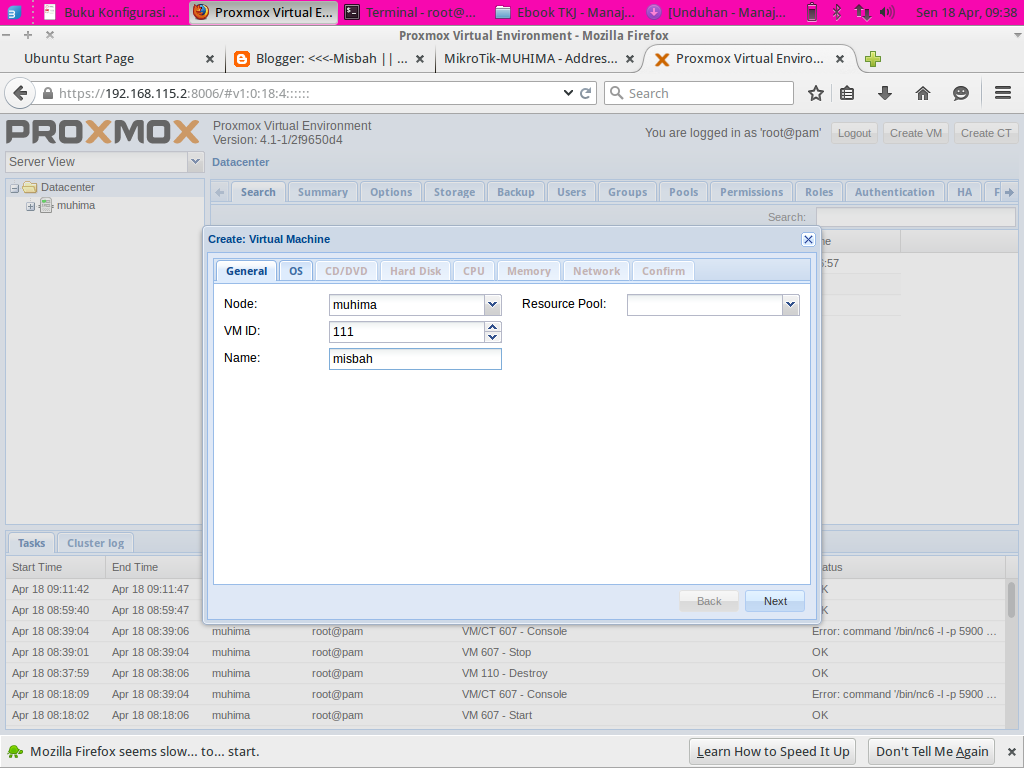Viewport: 1024px width, 768px height.
Task: Open the bookmarks list icon
Action: pyautogui.click(x=847, y=93)
